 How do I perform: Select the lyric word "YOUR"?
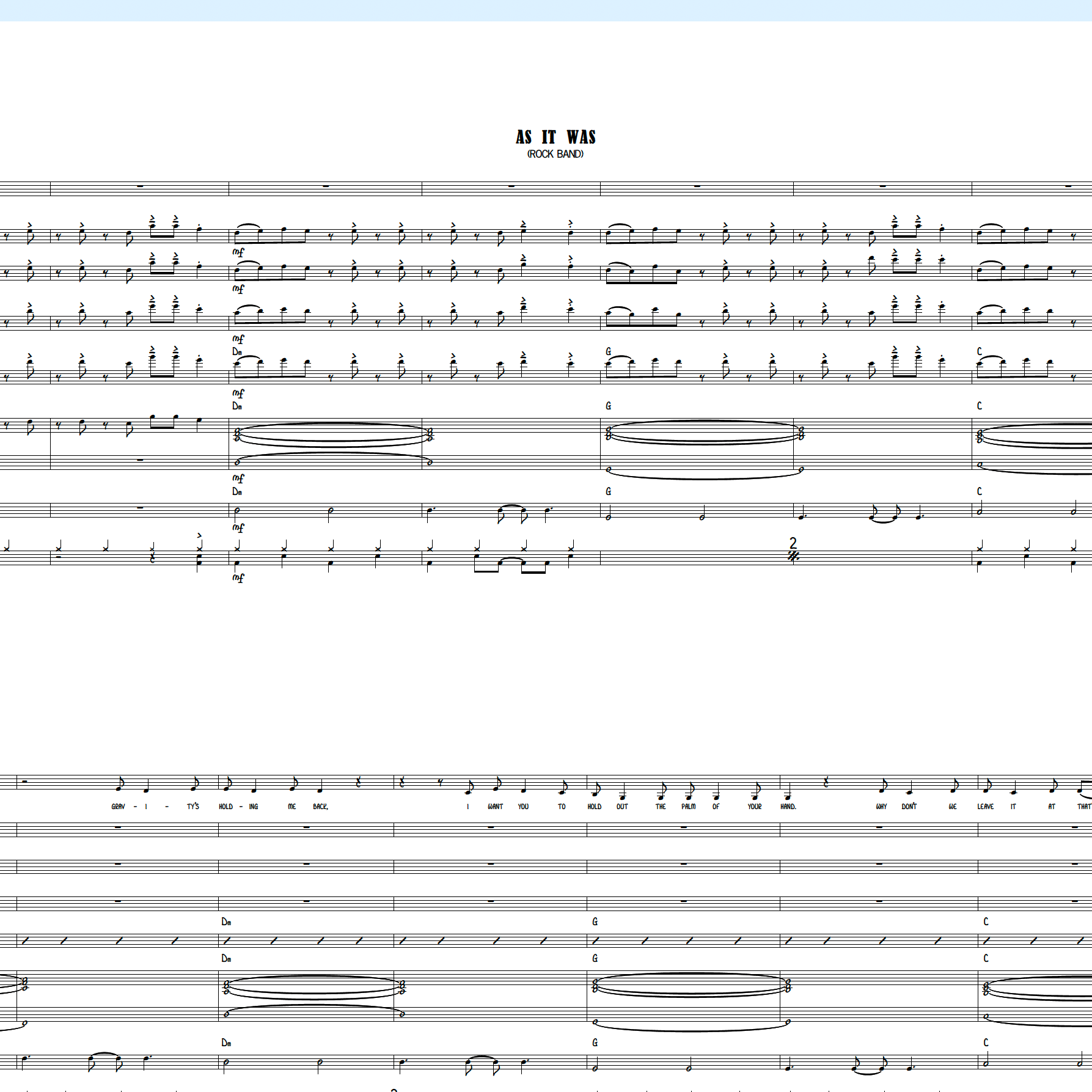[x=755, y=807]
